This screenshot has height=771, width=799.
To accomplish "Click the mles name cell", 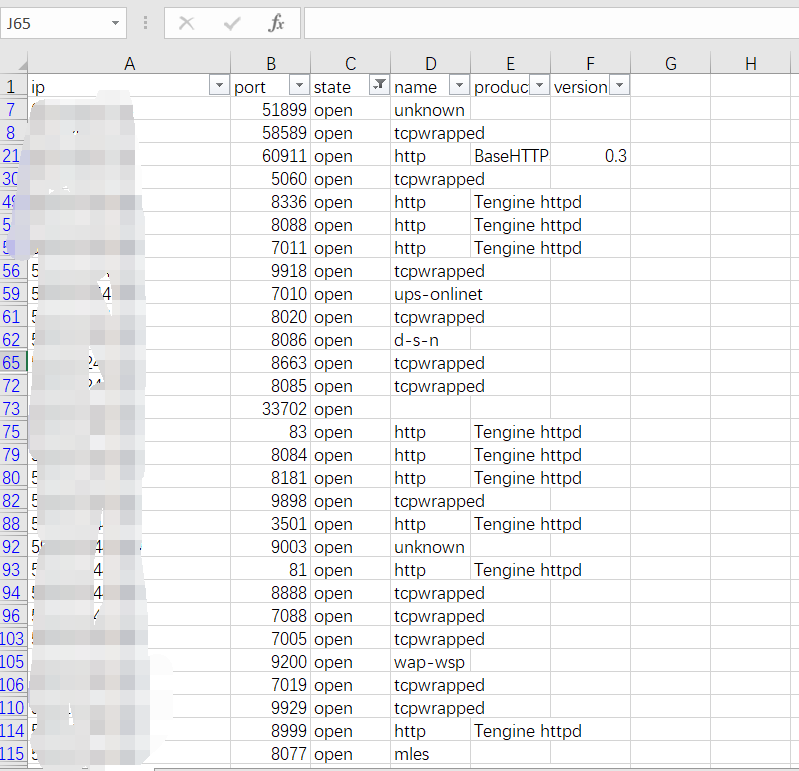I will [x=431, y=753].
